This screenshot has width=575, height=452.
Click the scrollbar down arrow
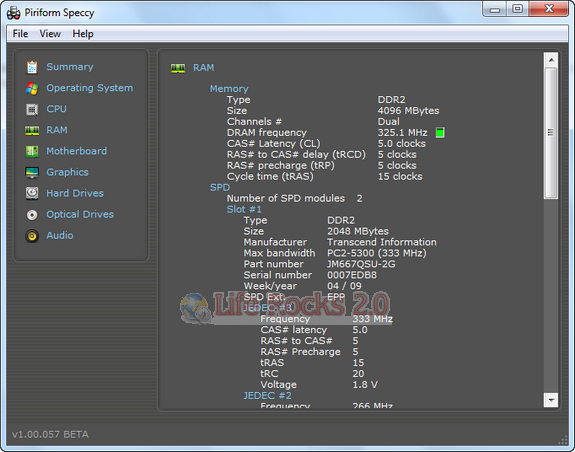[551, 400]
